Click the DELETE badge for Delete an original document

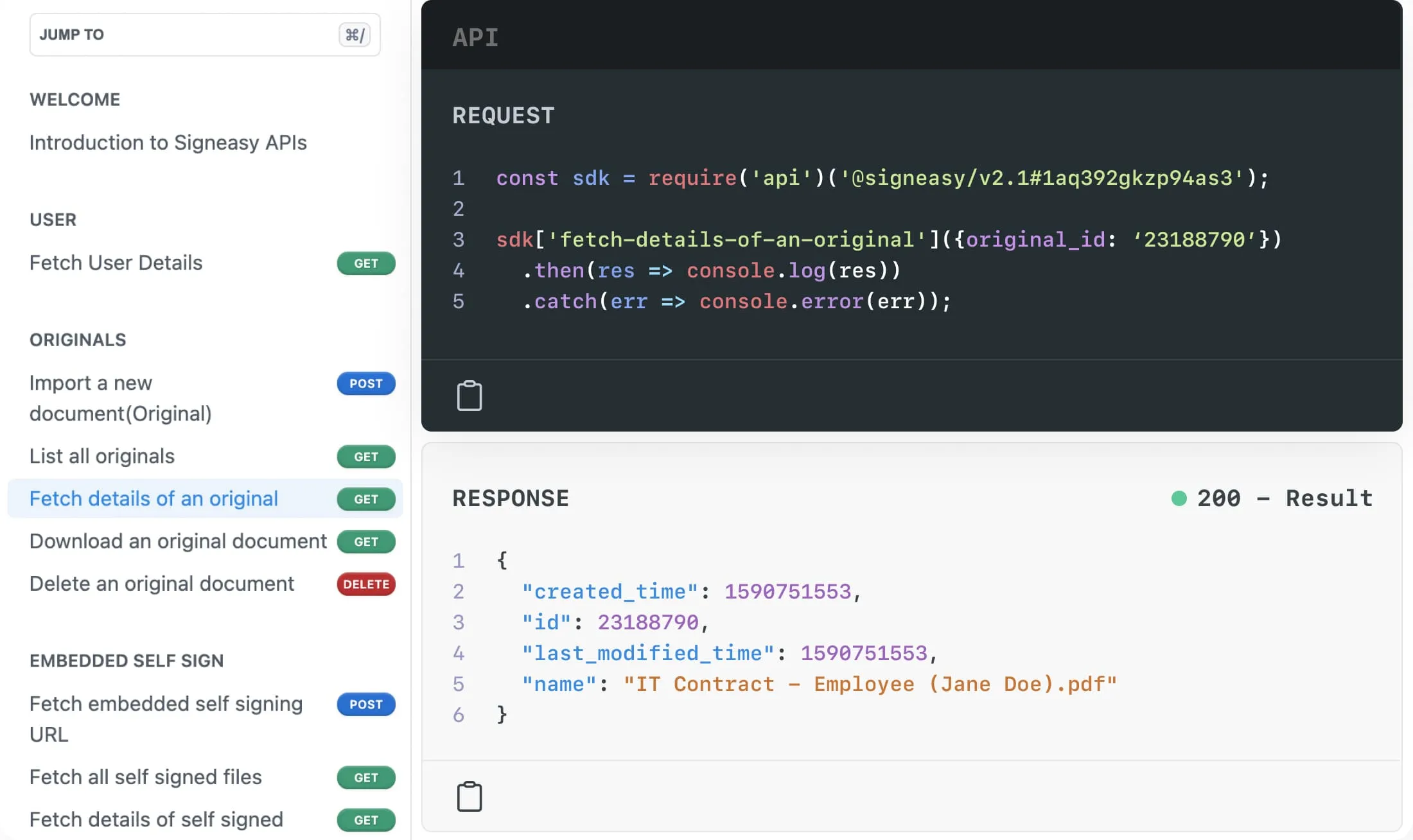[x=365, y=584]
